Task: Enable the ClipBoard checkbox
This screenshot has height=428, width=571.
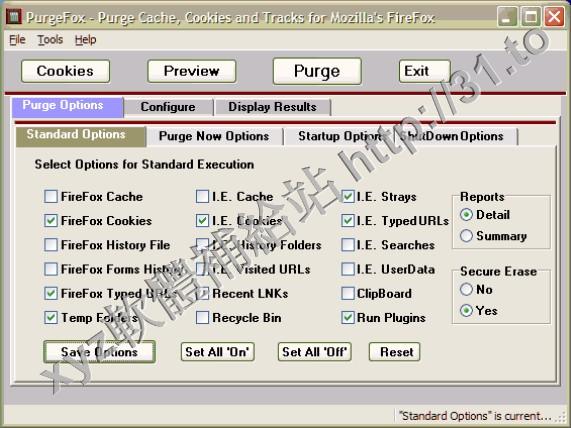Action: (348, 294)
